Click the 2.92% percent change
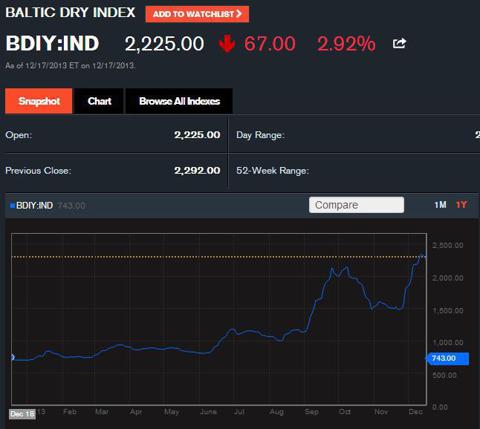This screenshot has width=480, height=429. coord(346,44)
